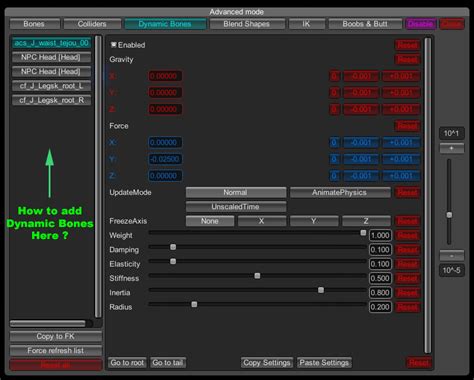Click the Weight value field showing 1.000
The height and width of the screenshot is (380, 474).
click(380, 235)
